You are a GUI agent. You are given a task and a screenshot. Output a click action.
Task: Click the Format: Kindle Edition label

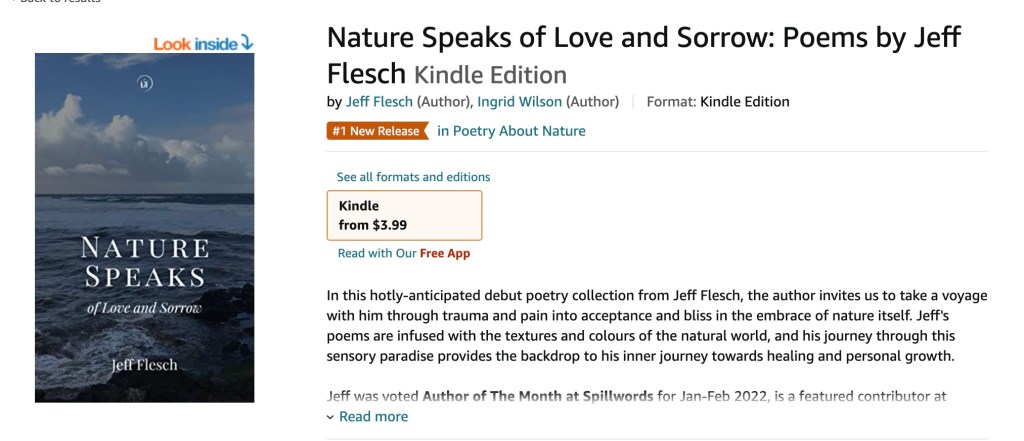coord(718,101)
